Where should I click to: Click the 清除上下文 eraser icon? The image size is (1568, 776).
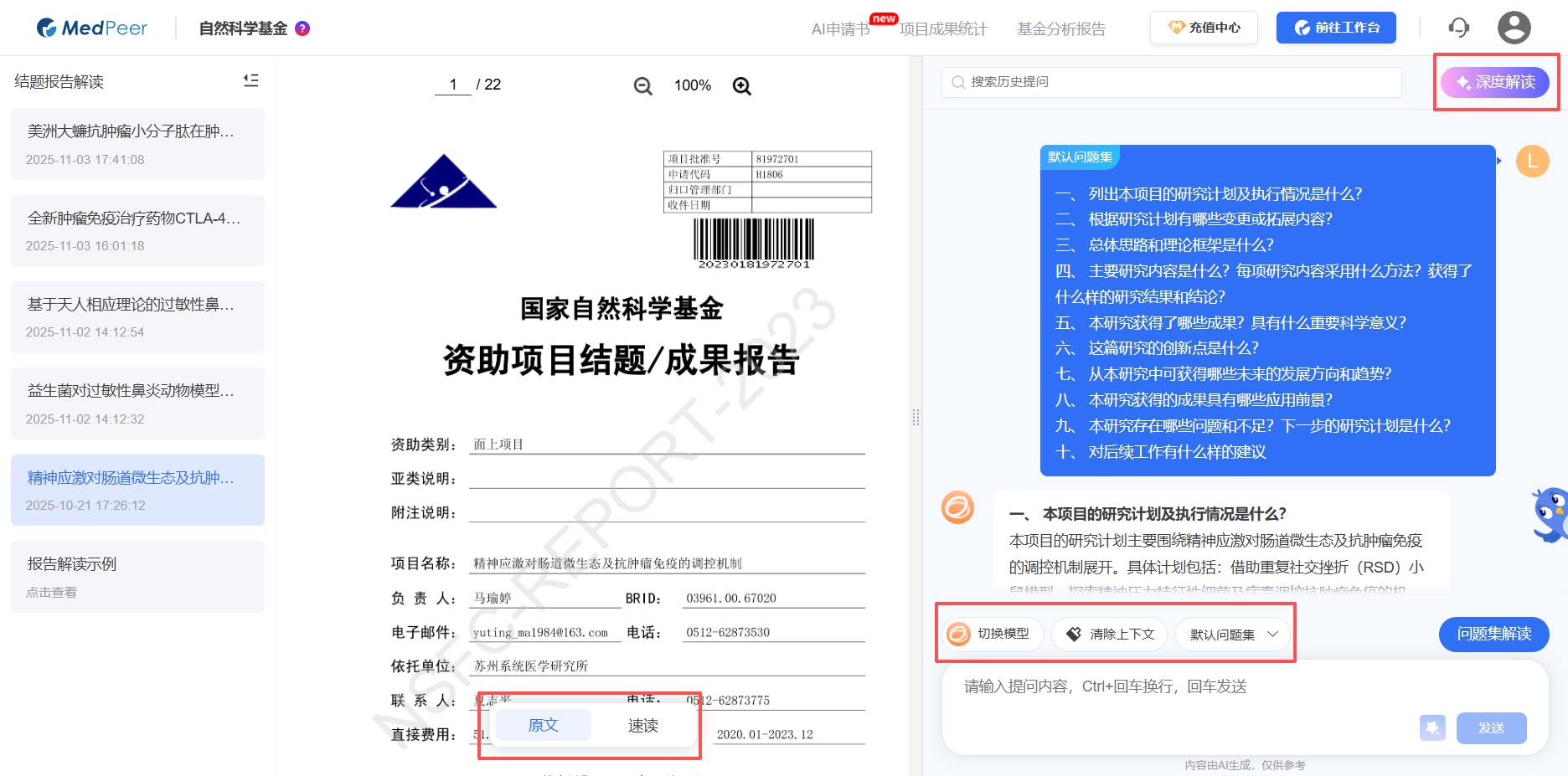[1075, 634]
